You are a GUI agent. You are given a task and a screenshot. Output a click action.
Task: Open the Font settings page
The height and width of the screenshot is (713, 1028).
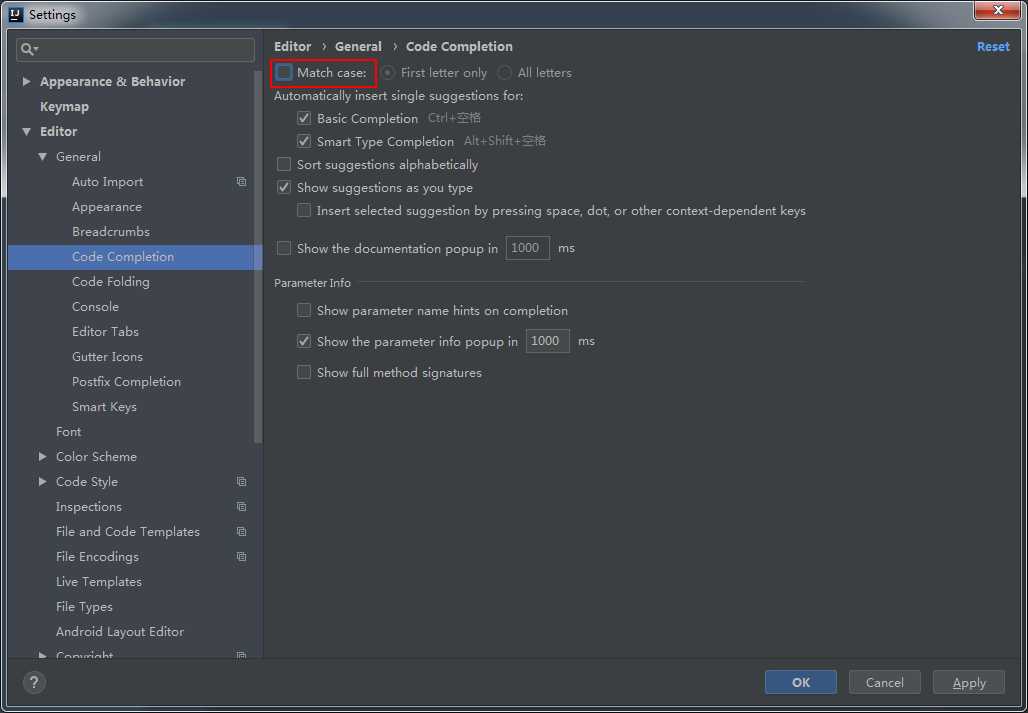(x=69, y=431)
